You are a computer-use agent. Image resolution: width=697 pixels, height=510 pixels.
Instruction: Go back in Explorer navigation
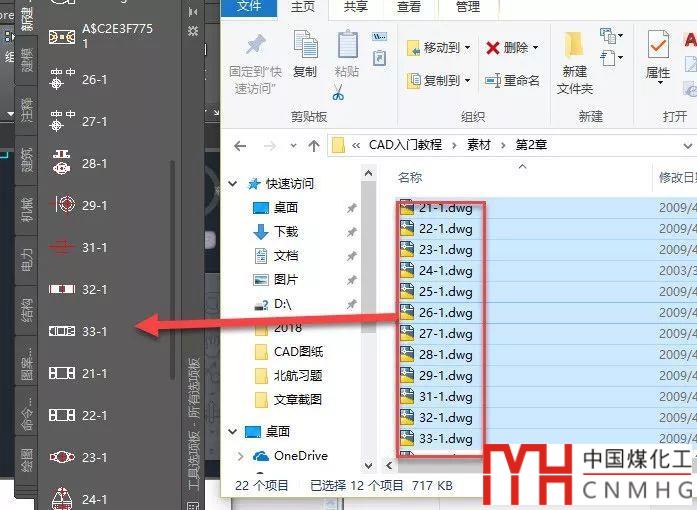click(240, 146)
